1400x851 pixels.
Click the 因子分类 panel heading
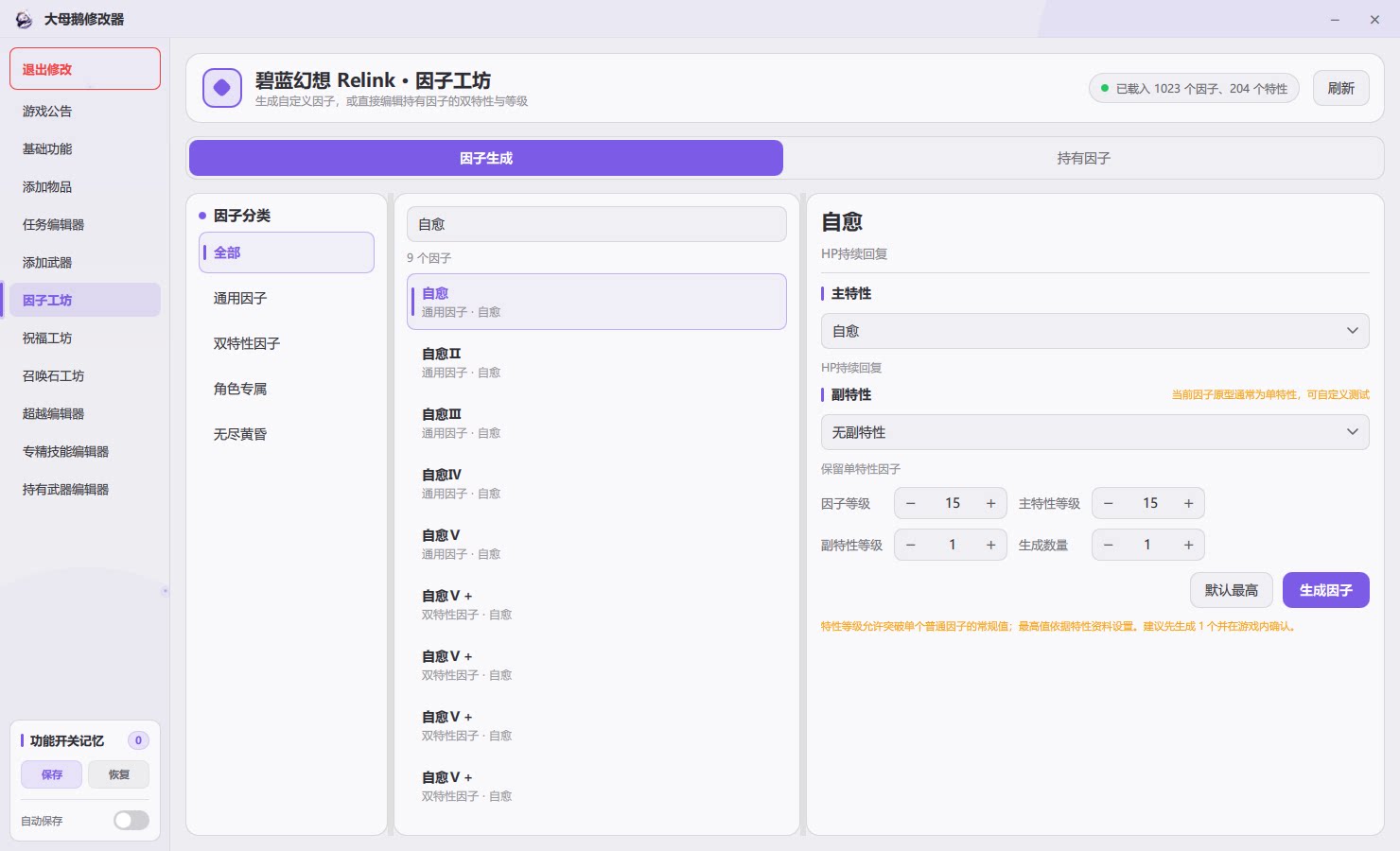point(242,216)
